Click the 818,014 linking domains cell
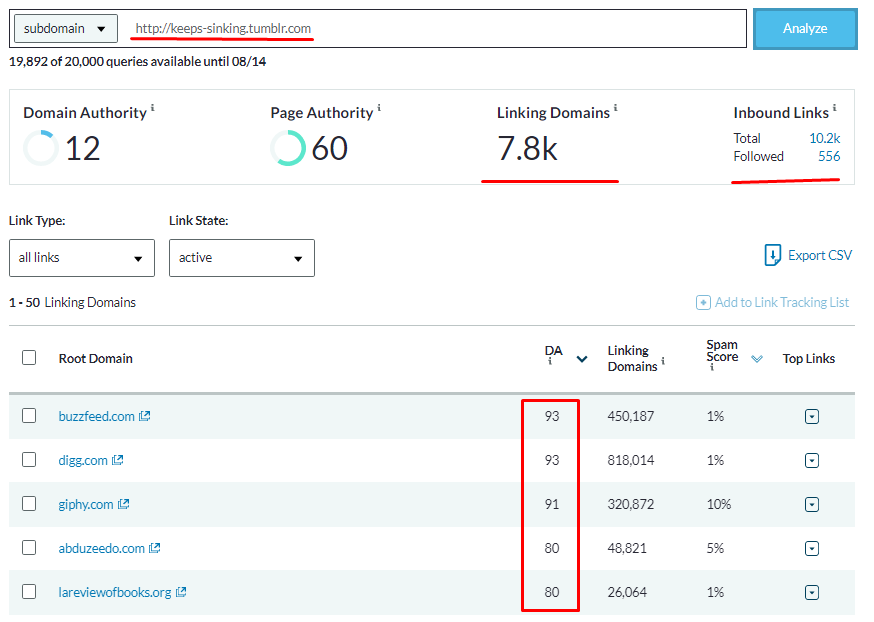The image size is (874, 622). coord(630,460)
